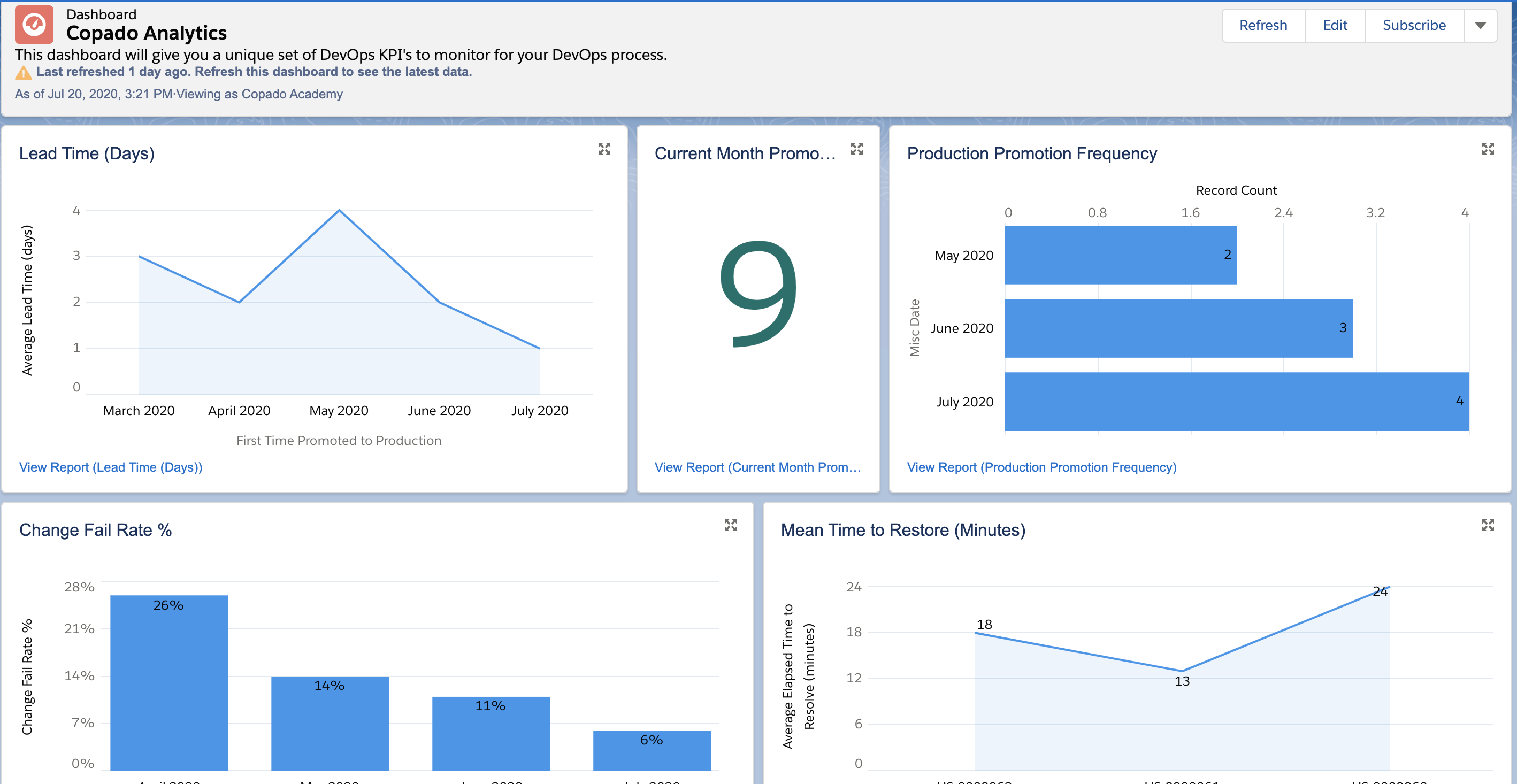The width and height of the screenshot is (1517, 784).
Task: Click the 18 data point label
Action: 984,624
